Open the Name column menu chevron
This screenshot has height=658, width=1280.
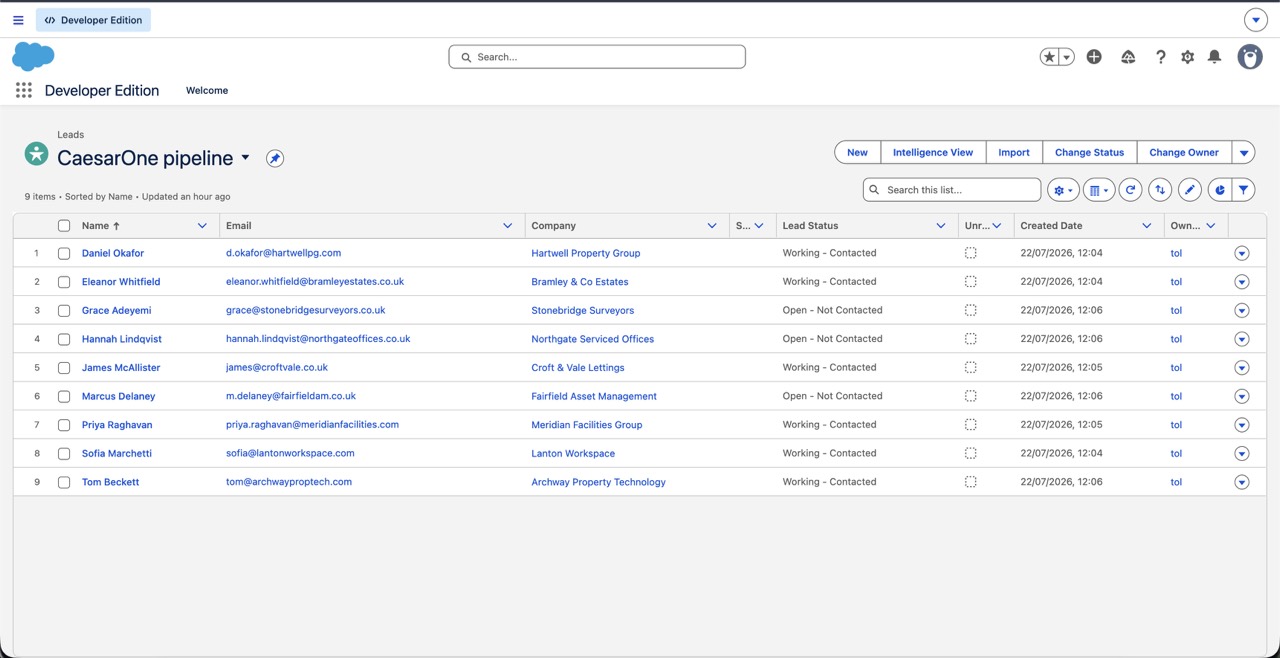(x=202, y=226)
